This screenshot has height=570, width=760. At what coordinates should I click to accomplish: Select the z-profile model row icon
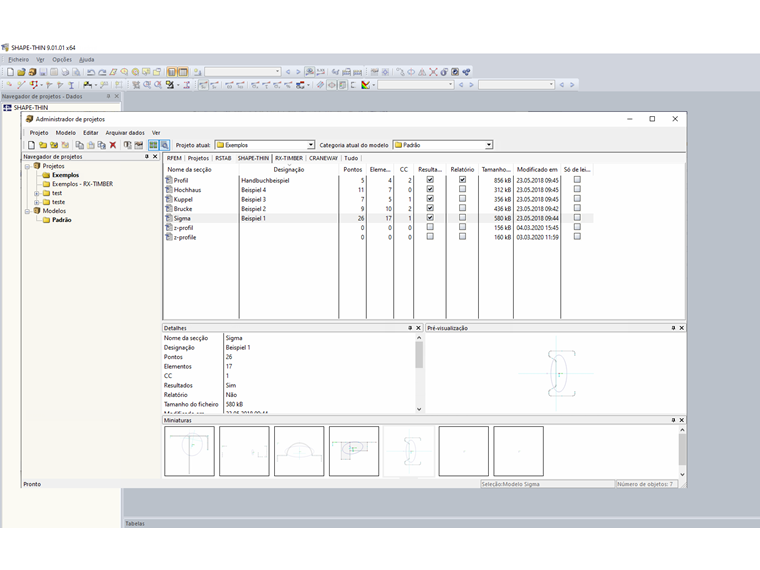169,237
